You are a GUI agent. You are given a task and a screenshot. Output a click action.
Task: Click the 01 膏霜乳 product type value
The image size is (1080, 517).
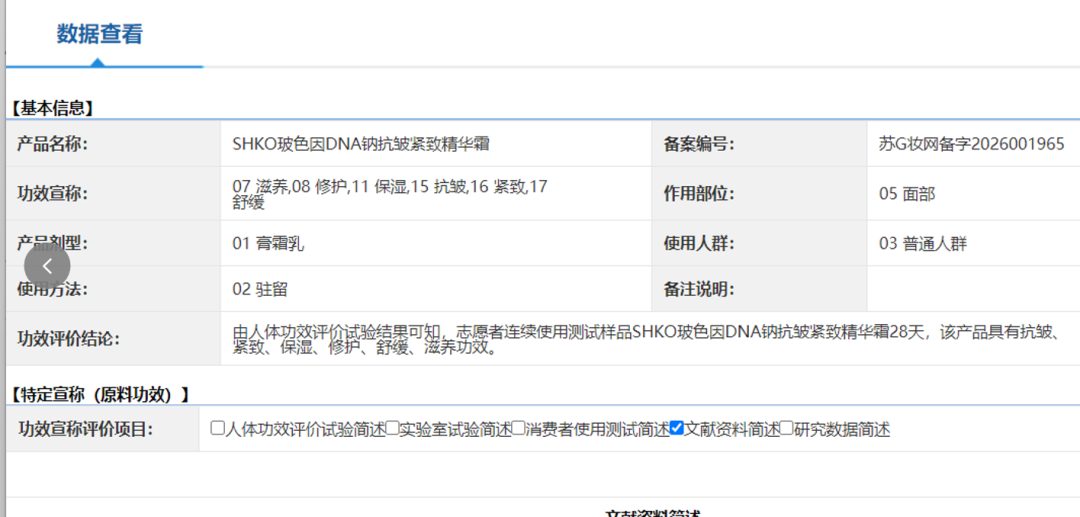point(268,243)
